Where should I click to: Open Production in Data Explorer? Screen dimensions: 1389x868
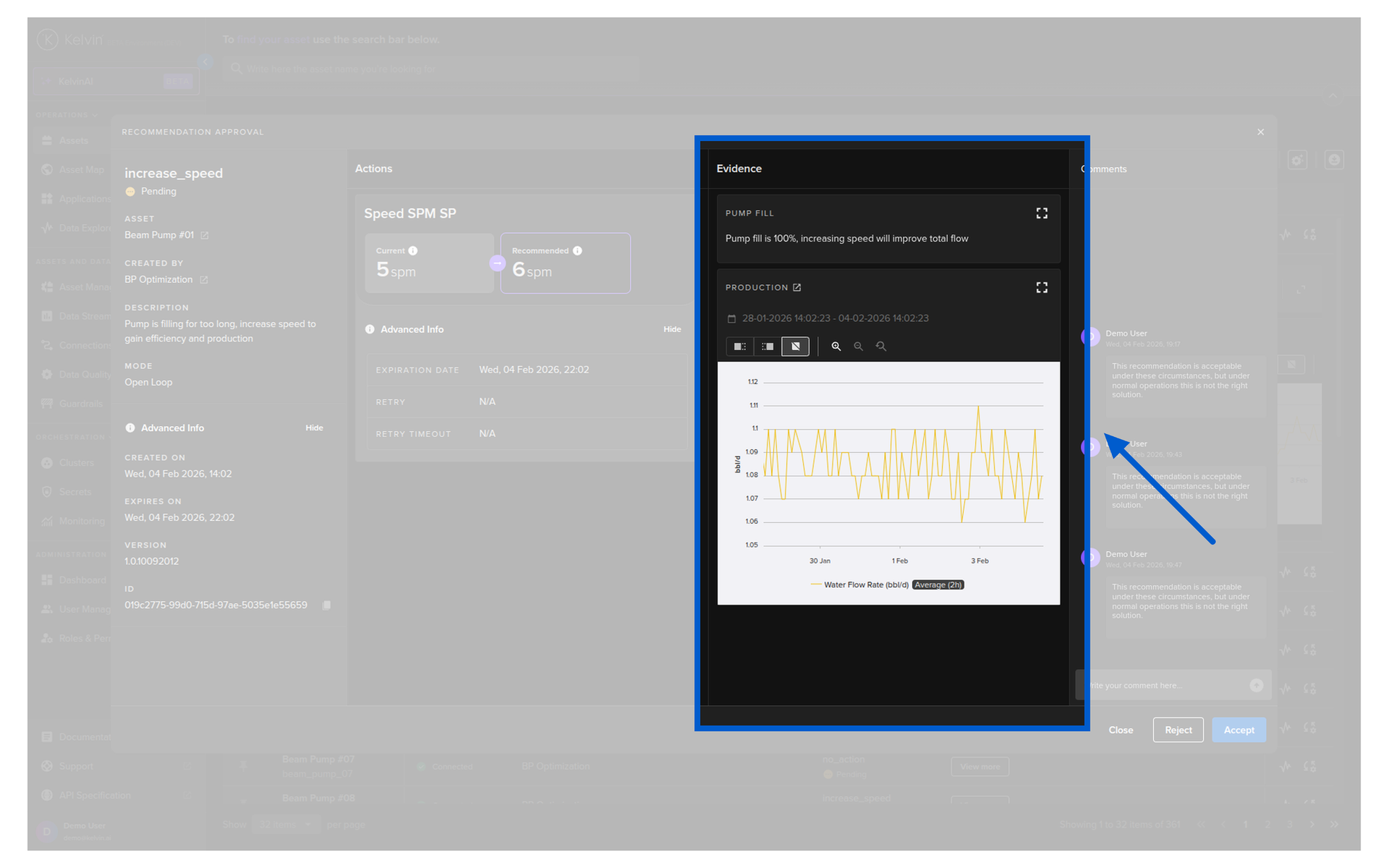click(797, 288)
